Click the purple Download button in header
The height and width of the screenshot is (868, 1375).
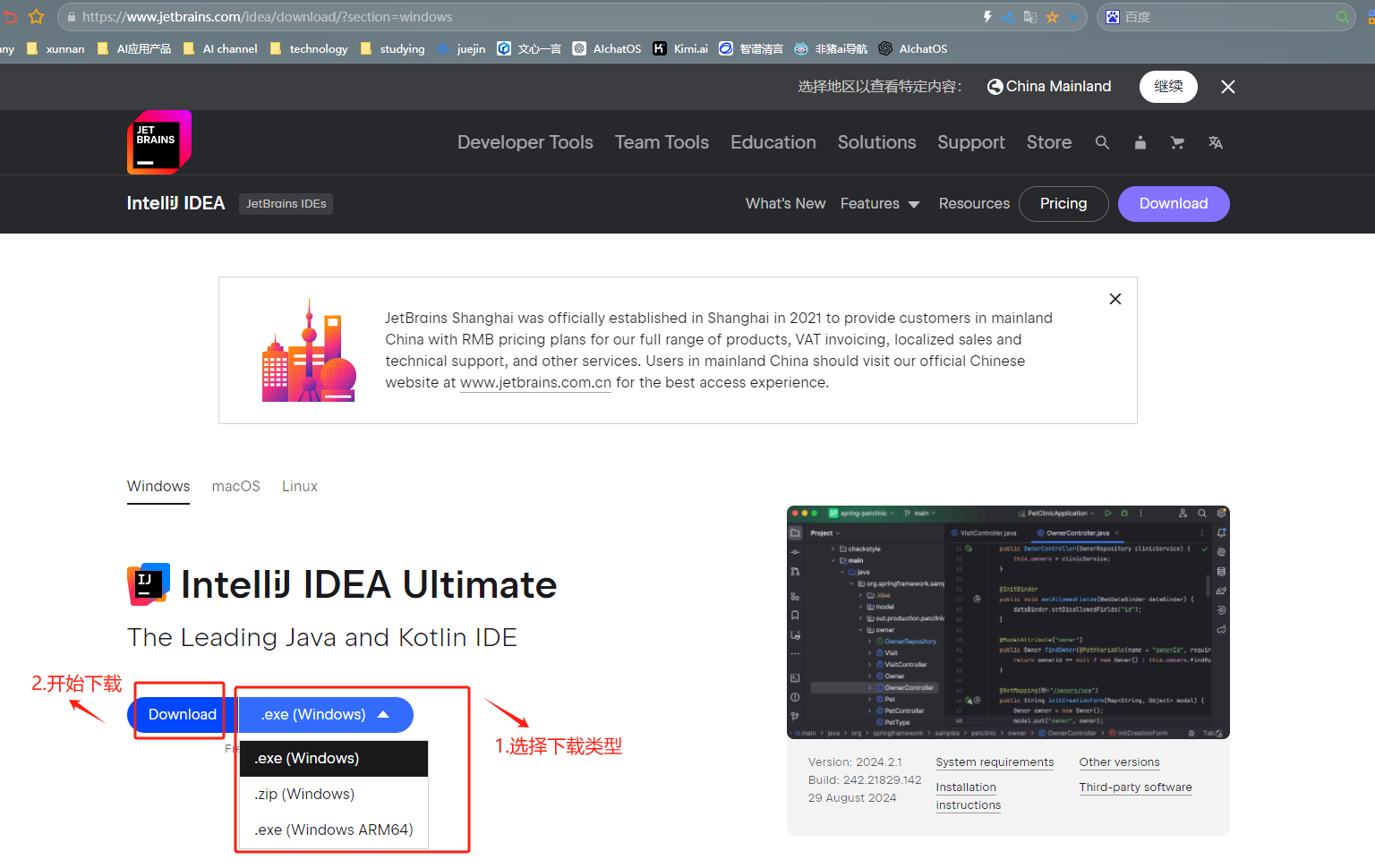coord(1174,204)
